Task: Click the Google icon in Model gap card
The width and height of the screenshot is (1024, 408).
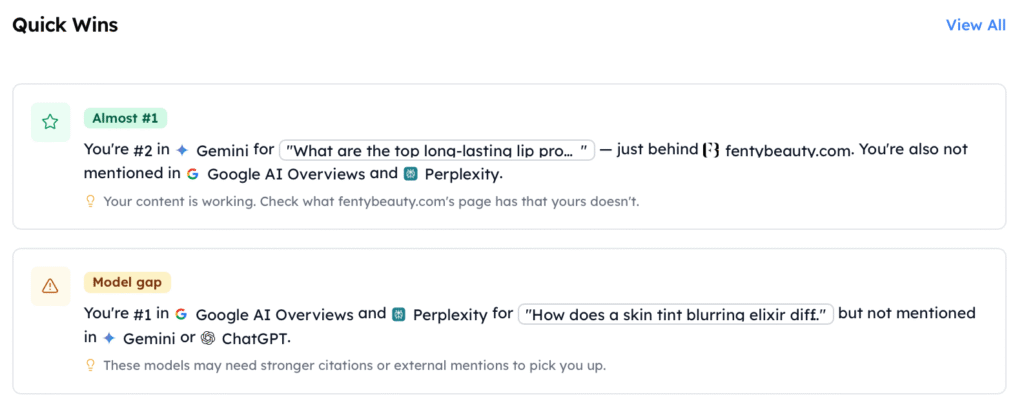Action: [181, 314]
